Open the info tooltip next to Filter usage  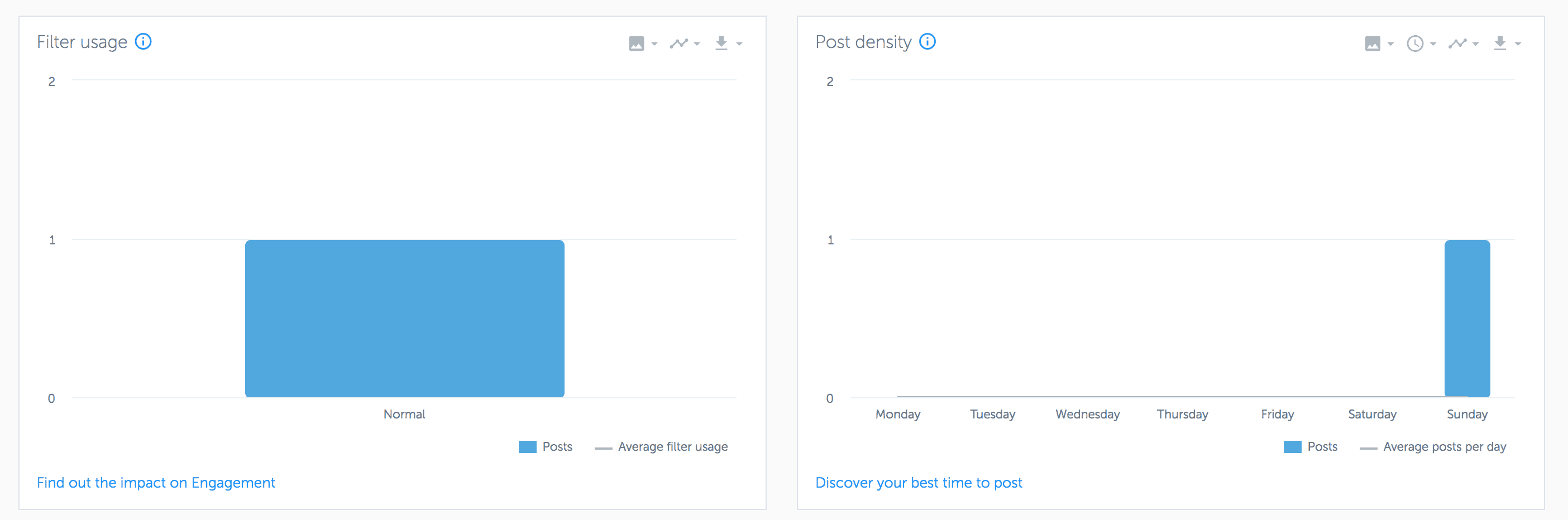coord(144,41)
